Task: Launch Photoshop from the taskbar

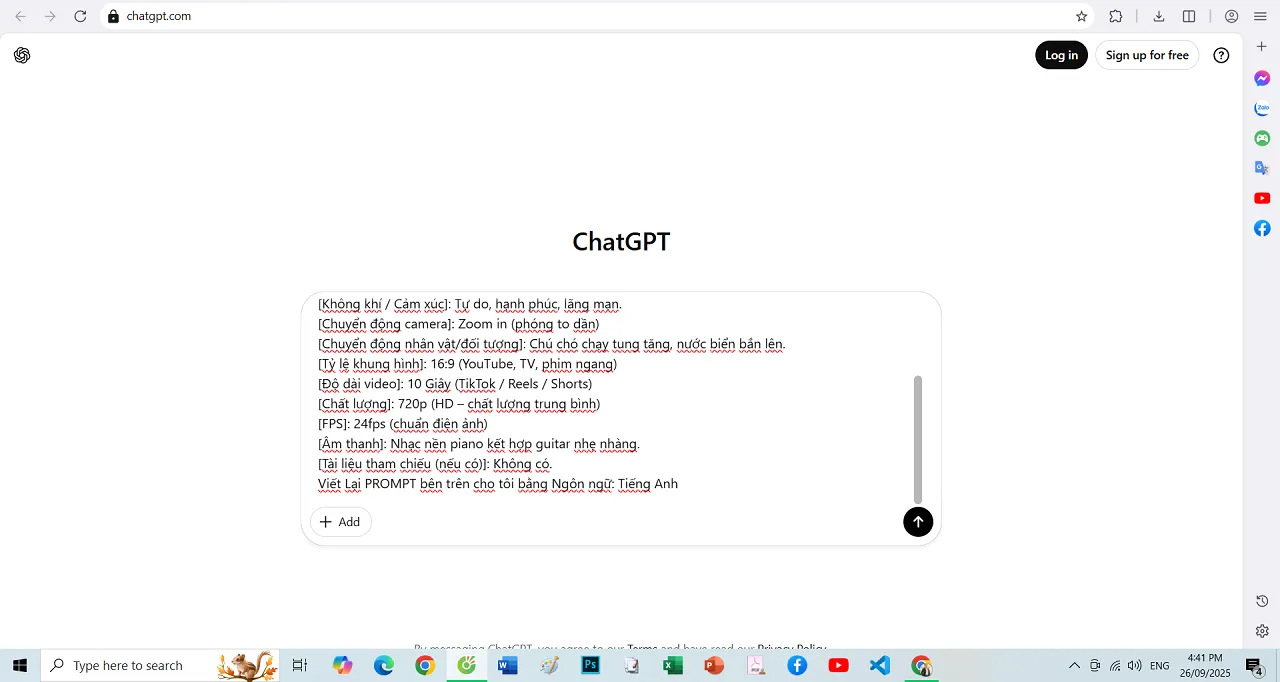Action: click(x=590, y=665)
